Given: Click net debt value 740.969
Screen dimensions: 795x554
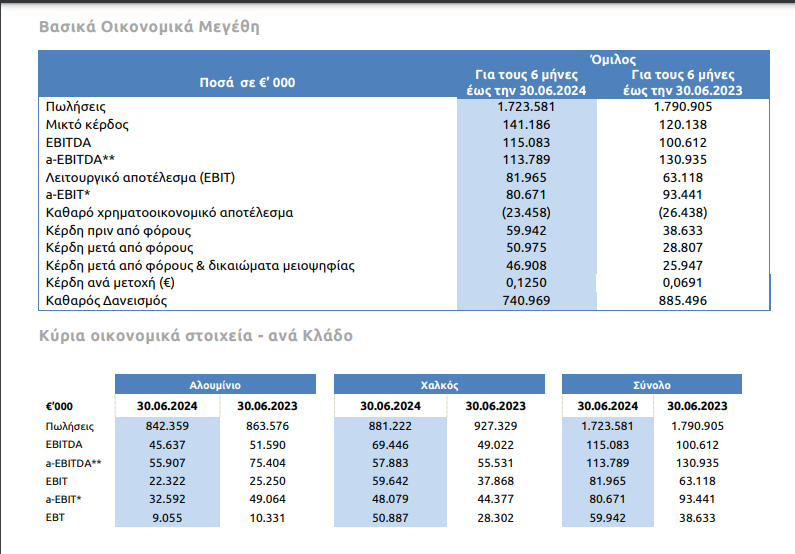Looking at the screenshot, I should (x=526, y=301).
